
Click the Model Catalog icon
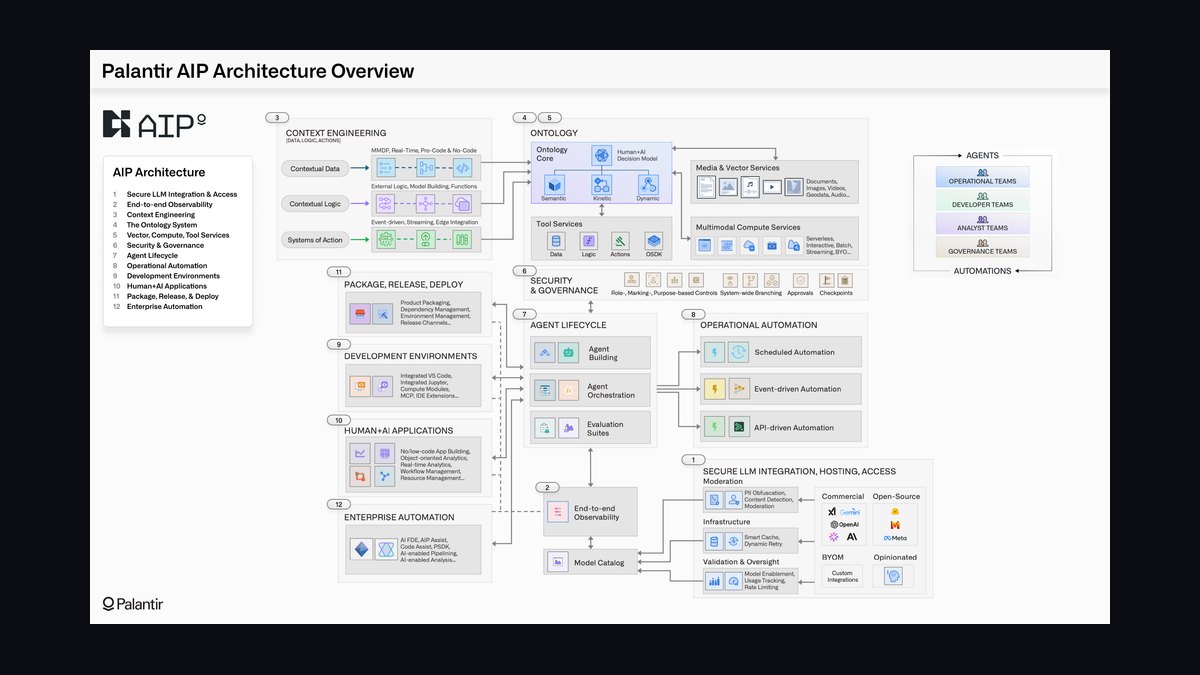click(559, 562)
